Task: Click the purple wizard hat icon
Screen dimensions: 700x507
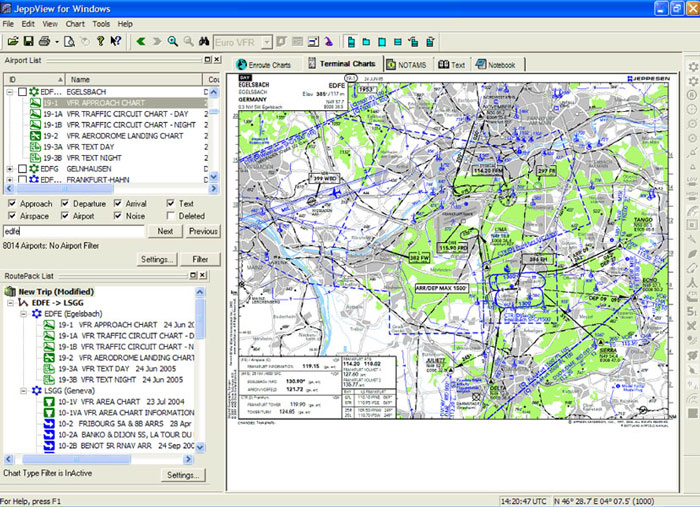Action: (x=329, y=42)
